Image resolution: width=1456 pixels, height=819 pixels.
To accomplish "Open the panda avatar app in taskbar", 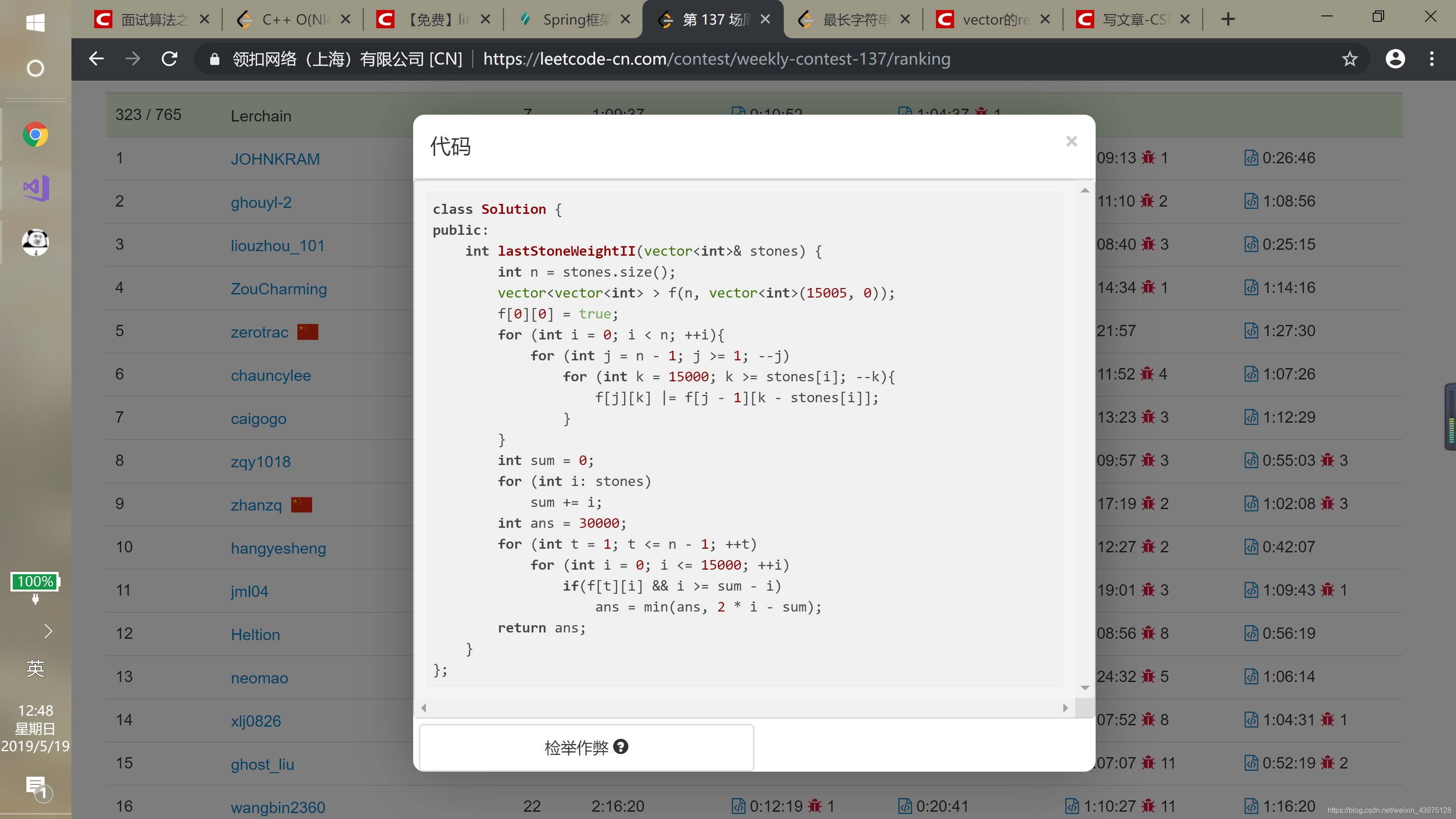I will click(35, 243).
